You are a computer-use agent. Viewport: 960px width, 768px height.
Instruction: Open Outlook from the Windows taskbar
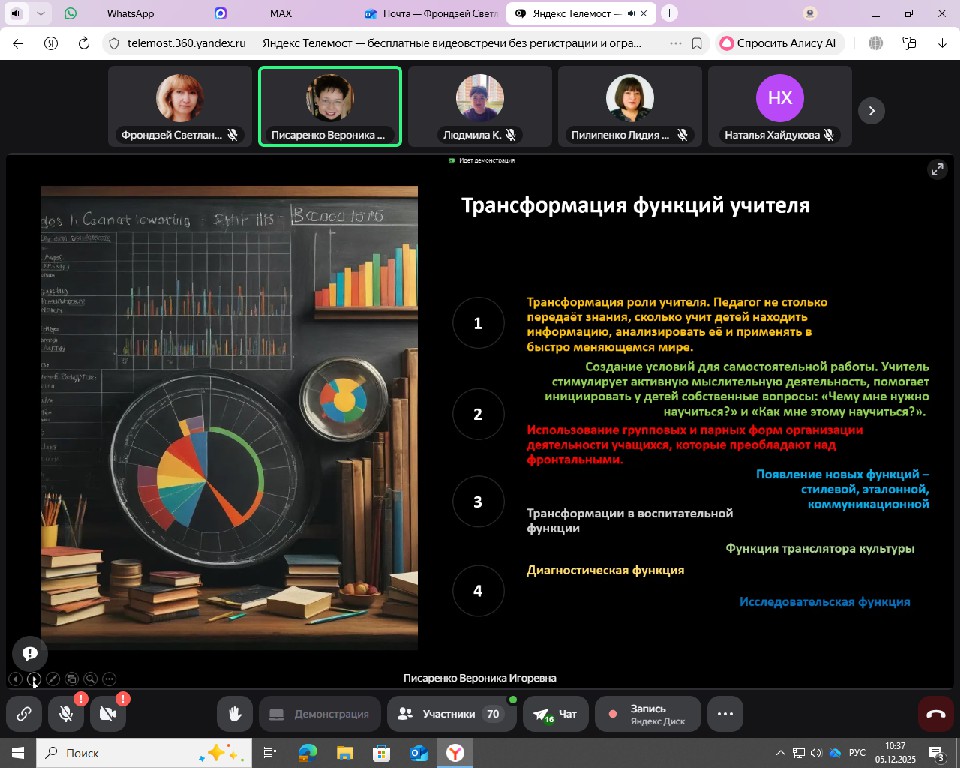tap(419, 752)
